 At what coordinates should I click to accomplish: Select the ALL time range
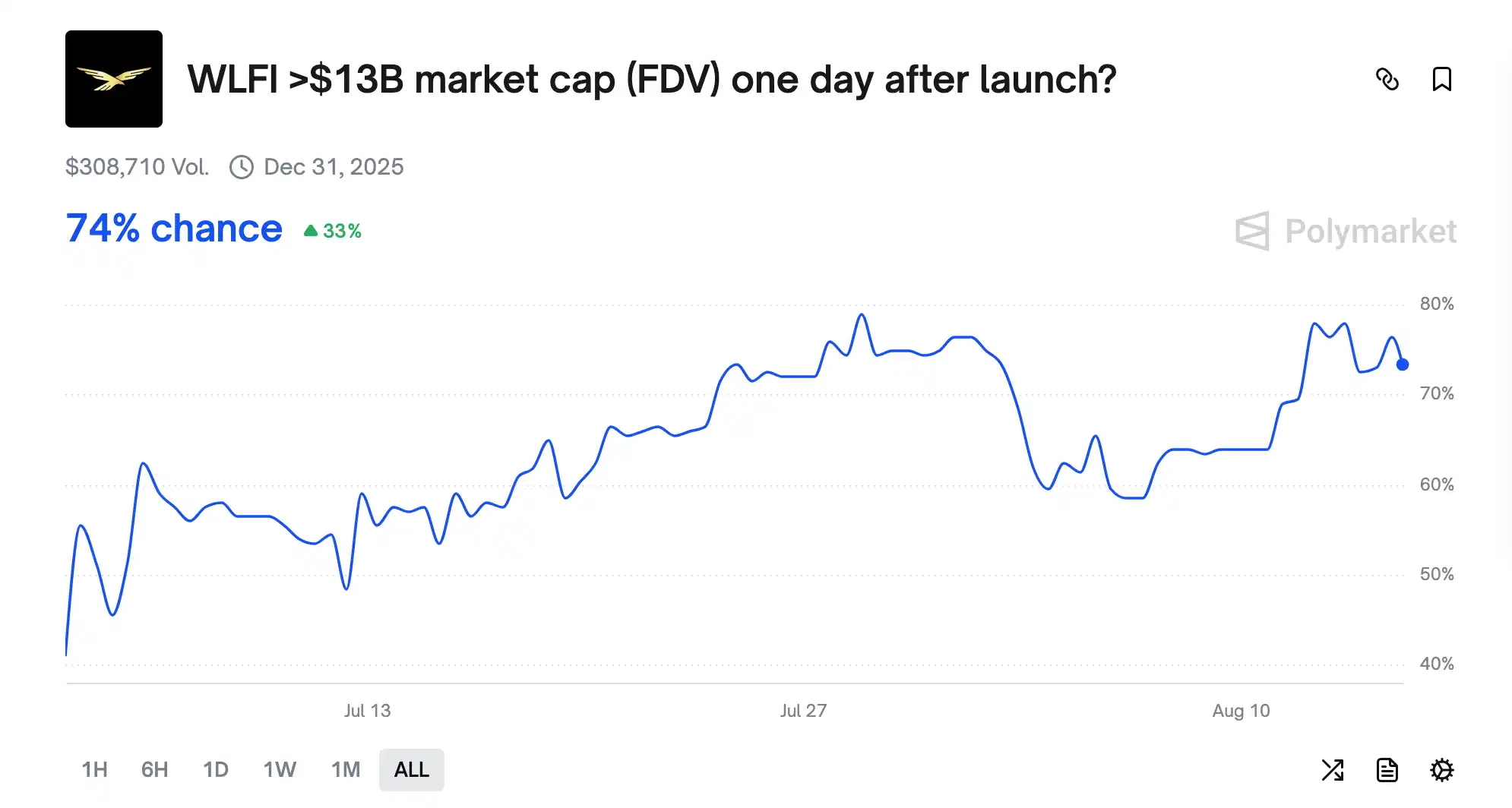(412, 770)
